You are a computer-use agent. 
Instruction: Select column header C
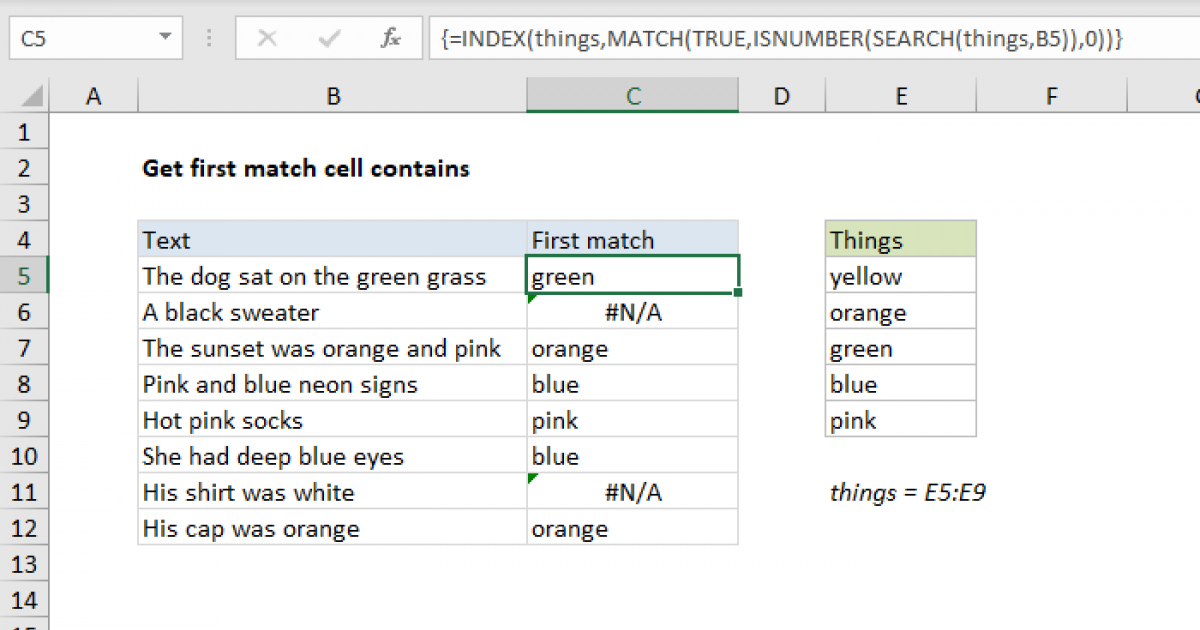(632, 95)
